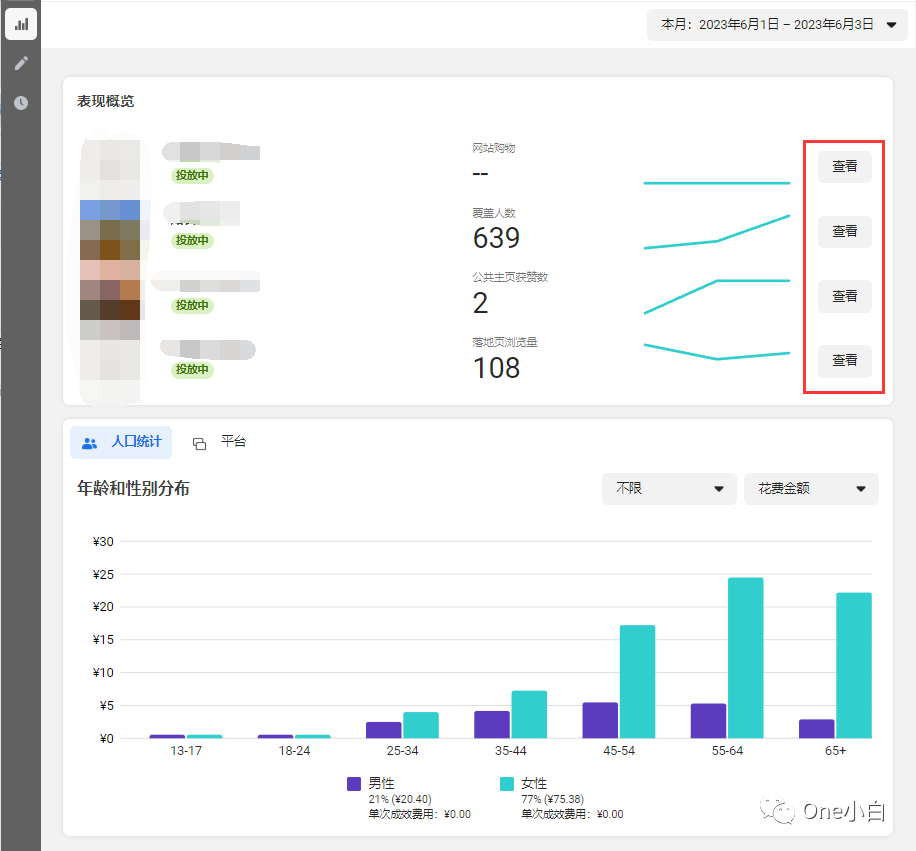Expand the 不限 filter dropdown

[x=669, y=489]
